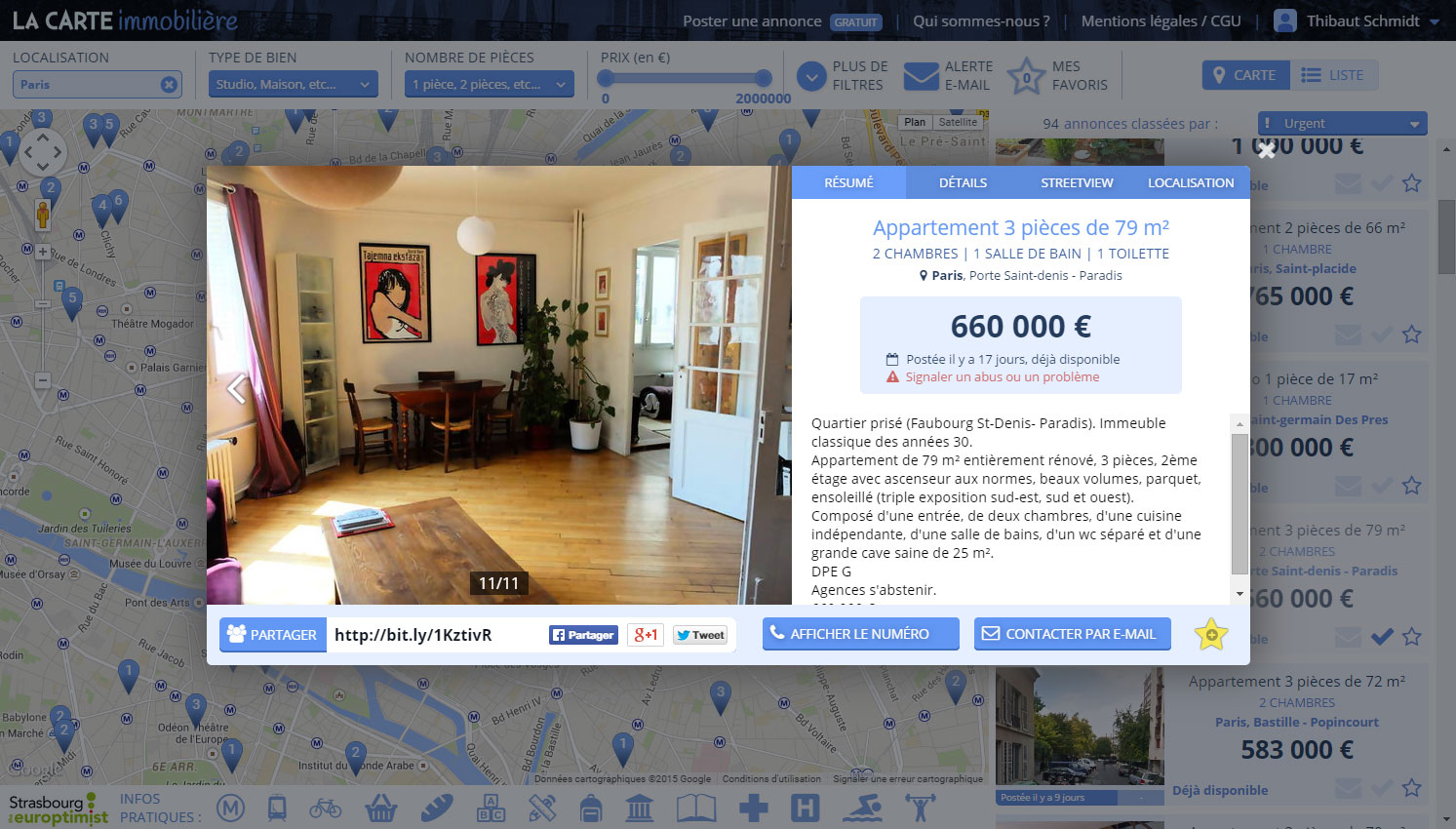Open the Localisation tab

1191,182
